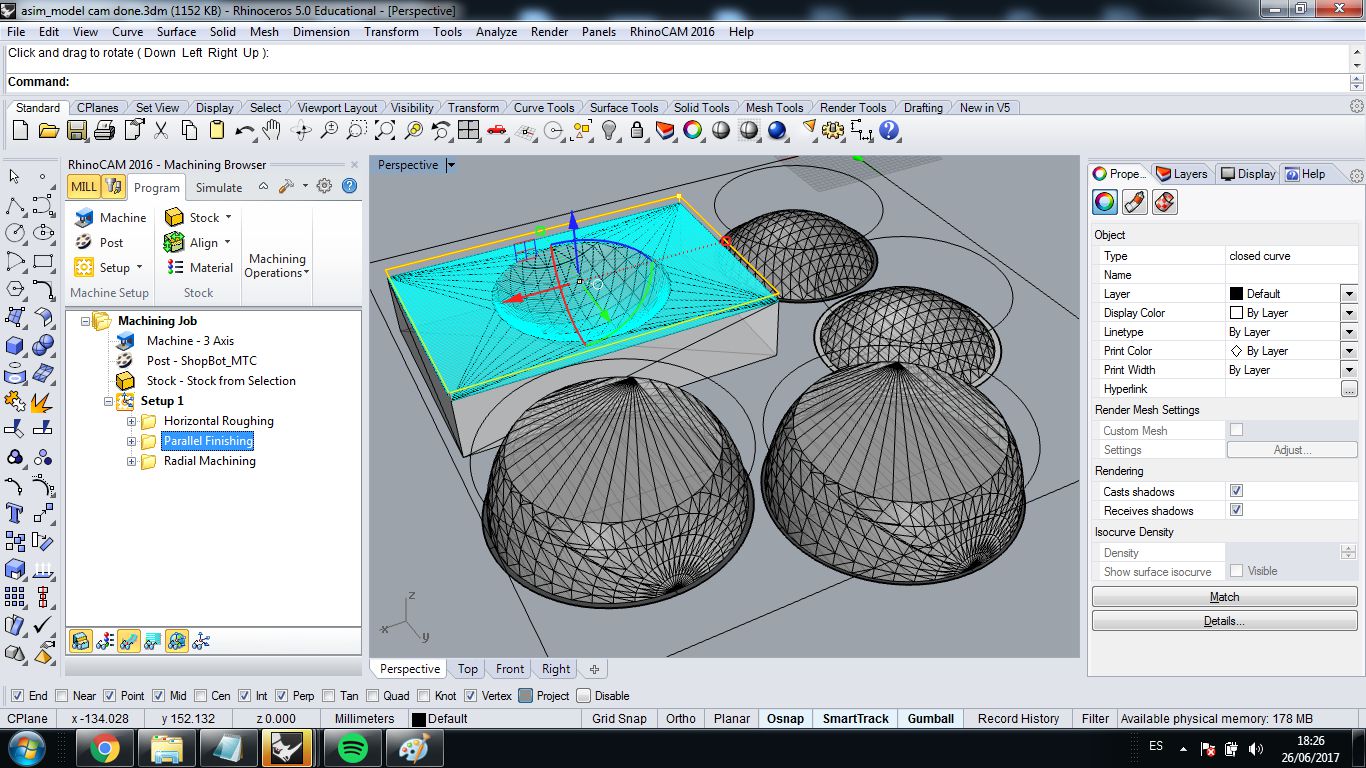The height and width of the screenshot is (768, 1366).
Task: Click the blue Help question mark icon
Action: tap(889, 130)
